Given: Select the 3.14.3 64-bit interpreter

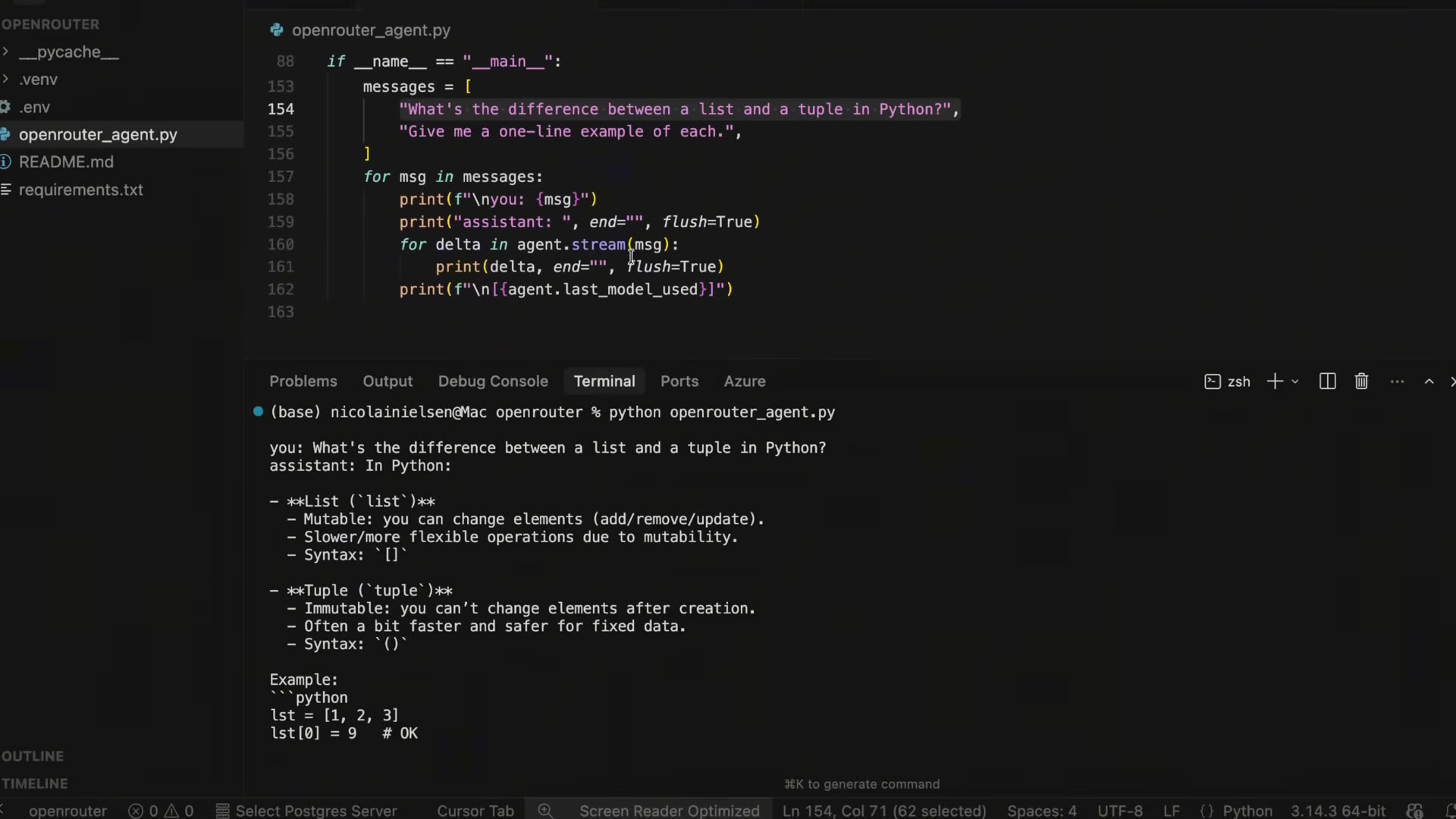Looking at the screenshot, I should point(1338,811).
